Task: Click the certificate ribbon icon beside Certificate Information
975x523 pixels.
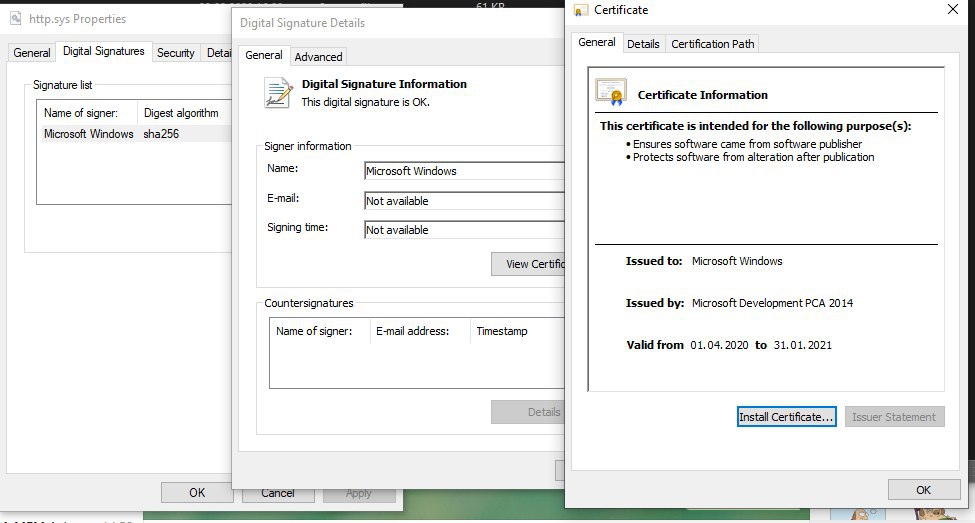Action: pos(611,92)
